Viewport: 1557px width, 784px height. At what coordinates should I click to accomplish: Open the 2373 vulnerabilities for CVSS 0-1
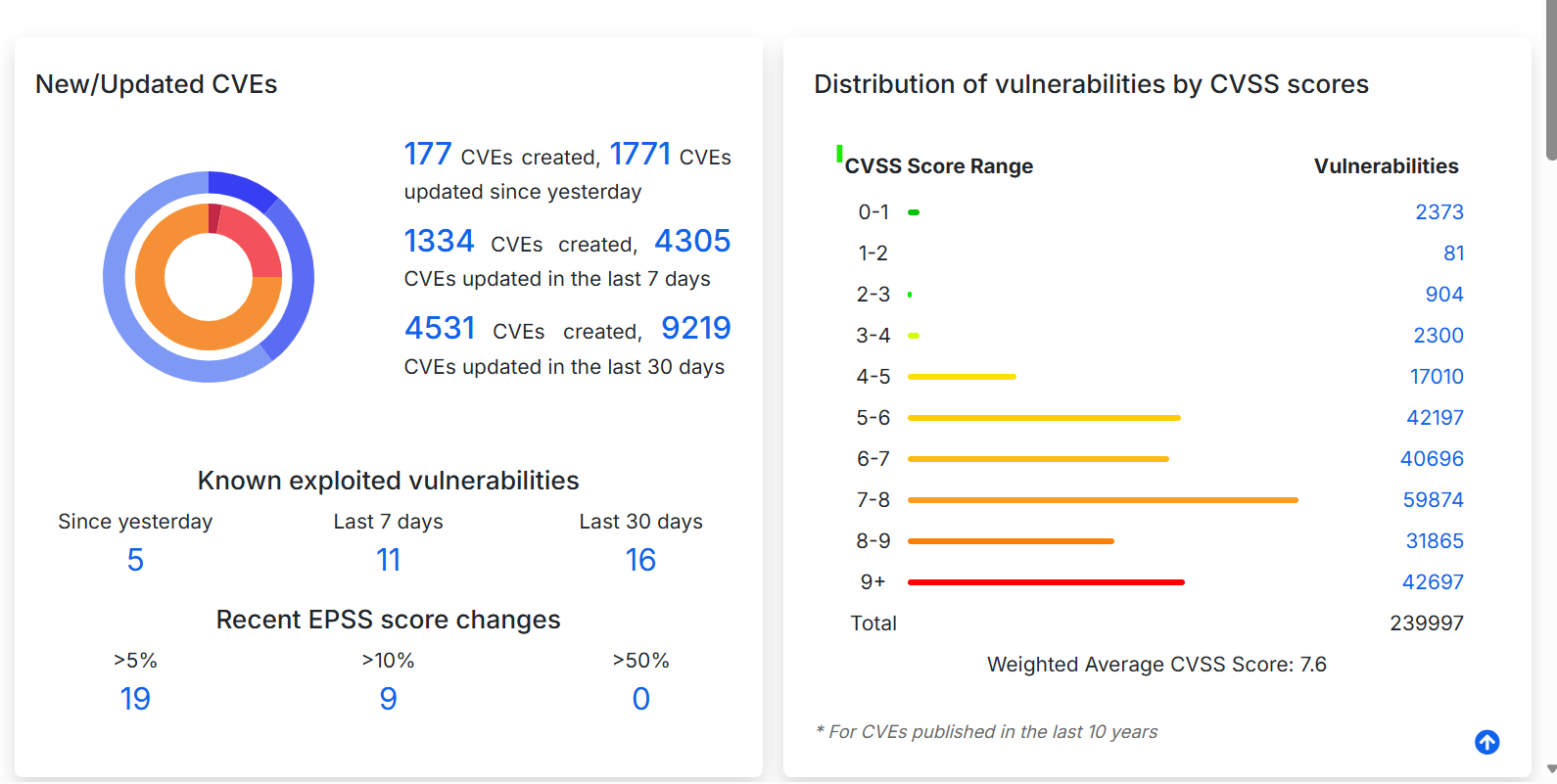pyautogui.click(x=1439, y=211)
